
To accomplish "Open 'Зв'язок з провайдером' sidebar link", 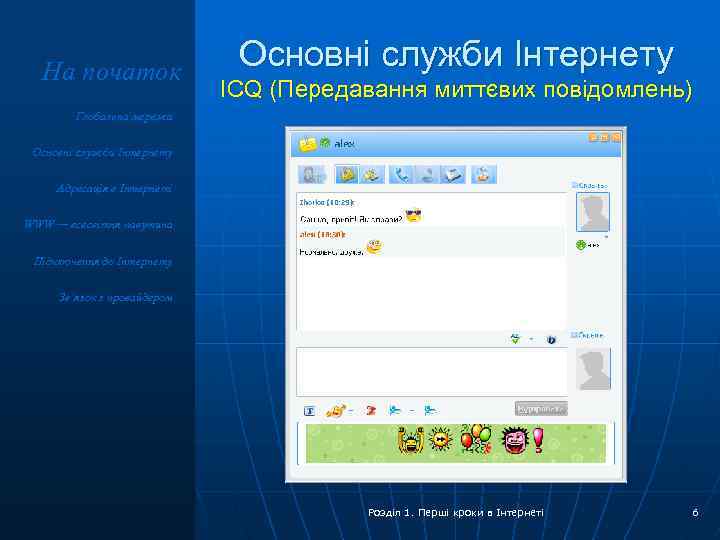I will (x=116, y=298).
